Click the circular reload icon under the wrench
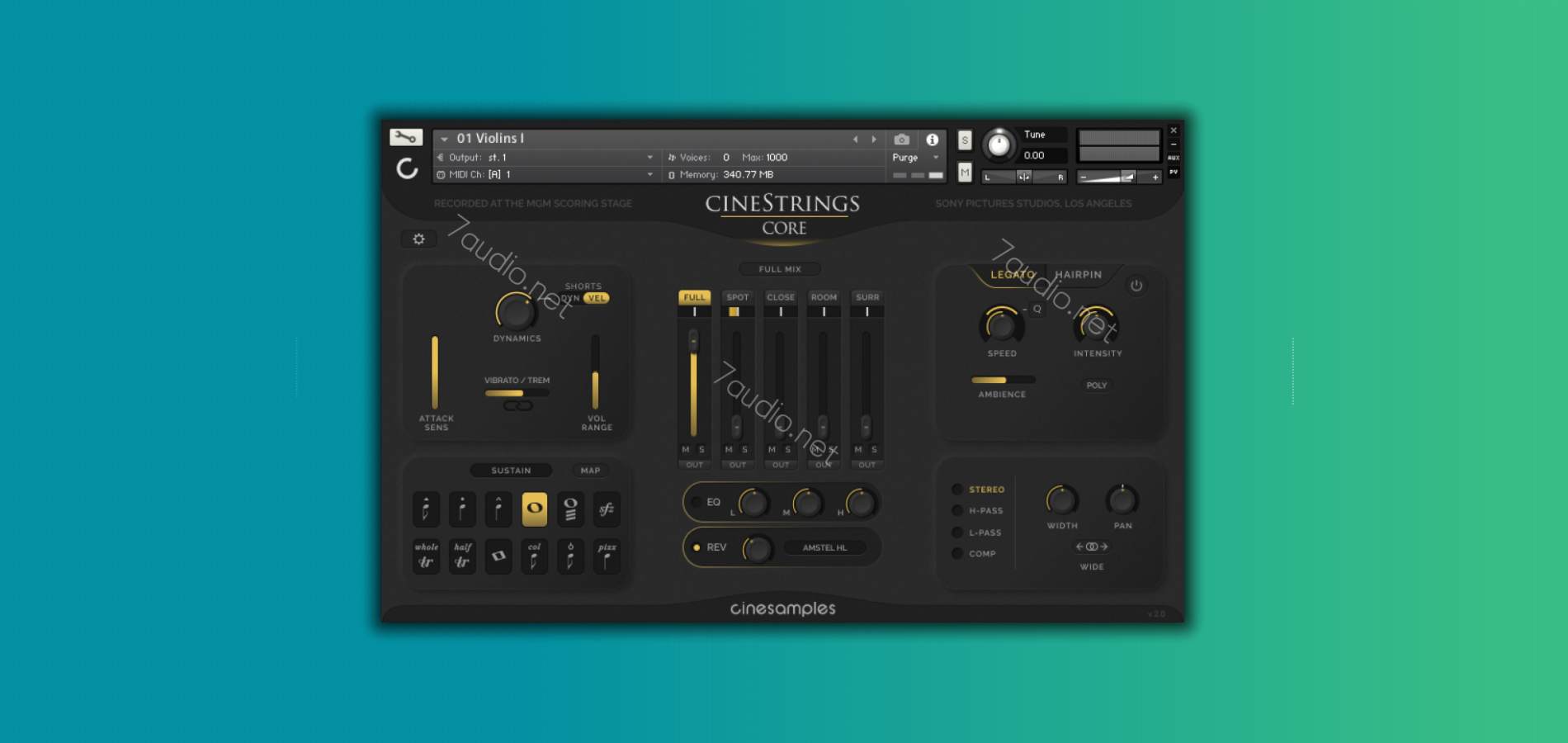Screen dimensions: 1568x743 click(407, 169)
